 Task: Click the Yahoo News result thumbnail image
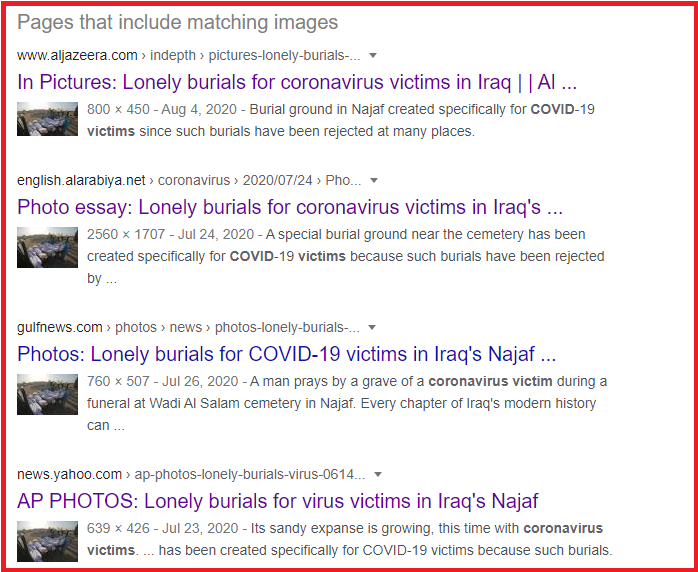point(47,541)
